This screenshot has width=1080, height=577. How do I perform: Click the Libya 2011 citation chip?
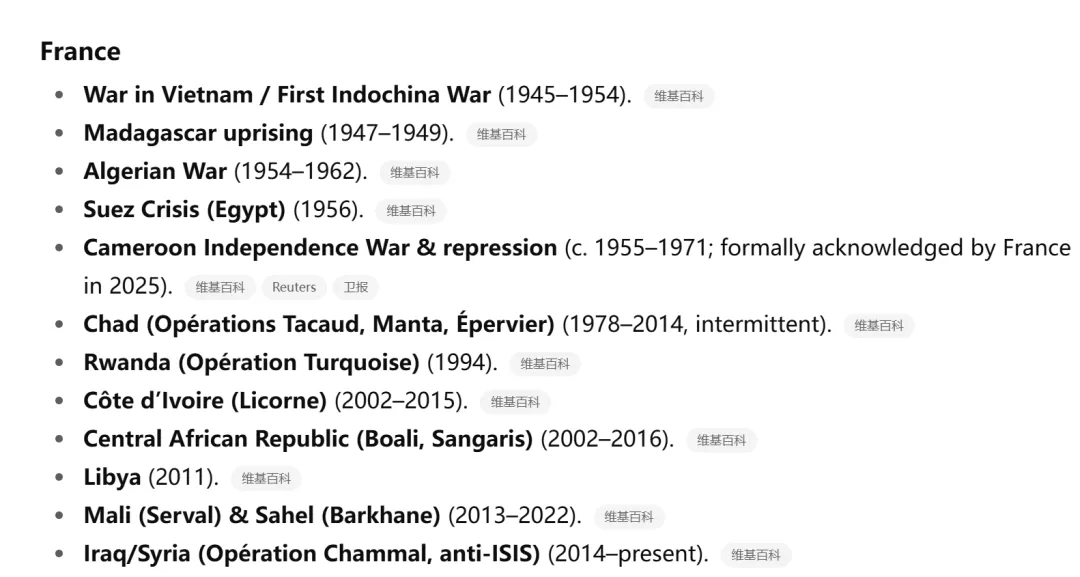click(266, 479)
